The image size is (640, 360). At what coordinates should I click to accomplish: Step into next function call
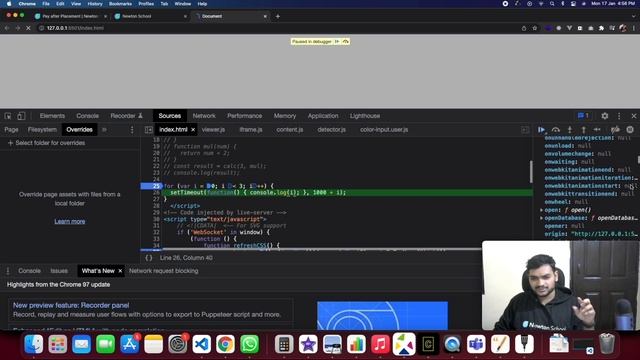[570, 130]
